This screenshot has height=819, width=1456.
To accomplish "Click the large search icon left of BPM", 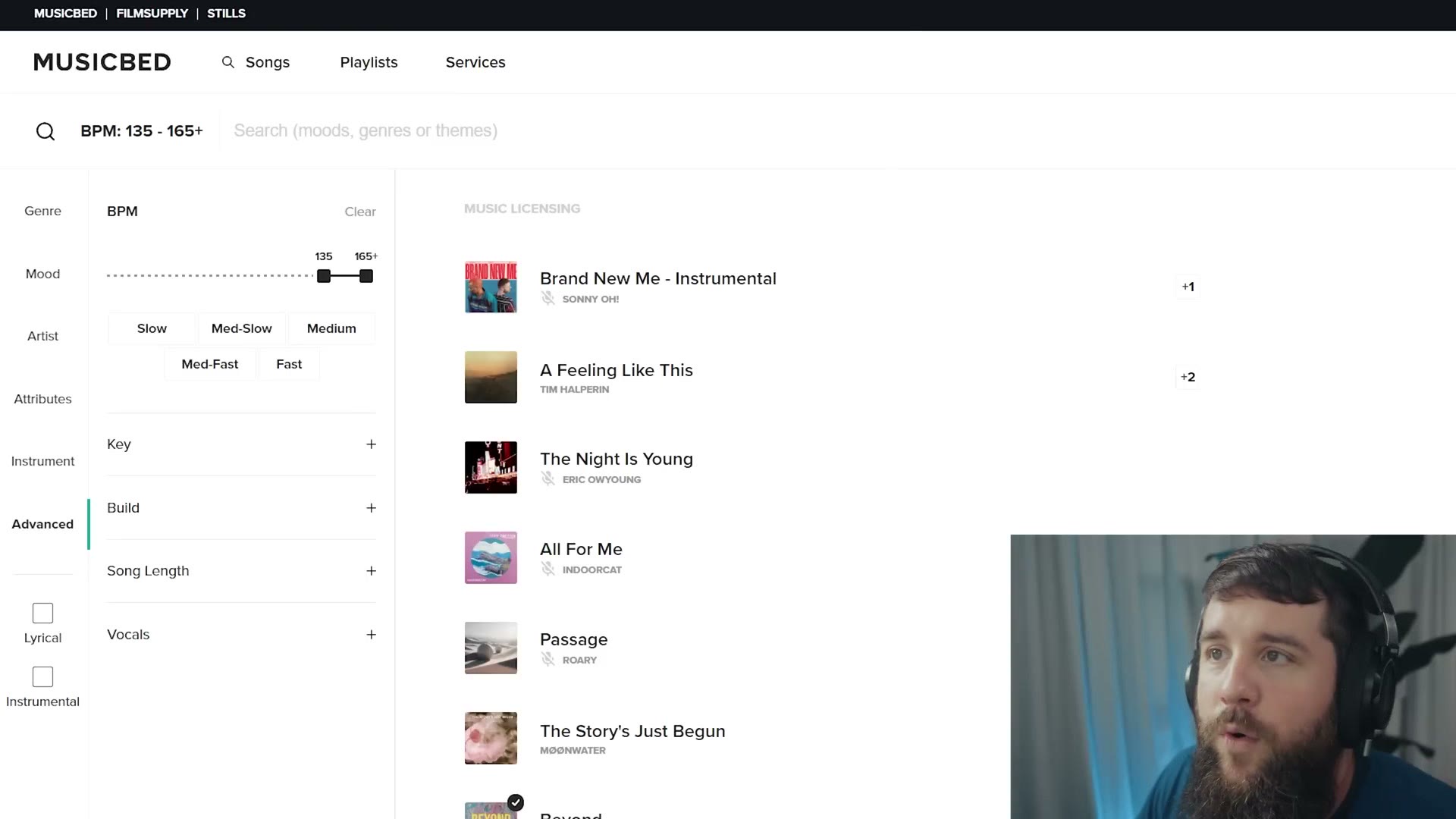I will 45,131.
